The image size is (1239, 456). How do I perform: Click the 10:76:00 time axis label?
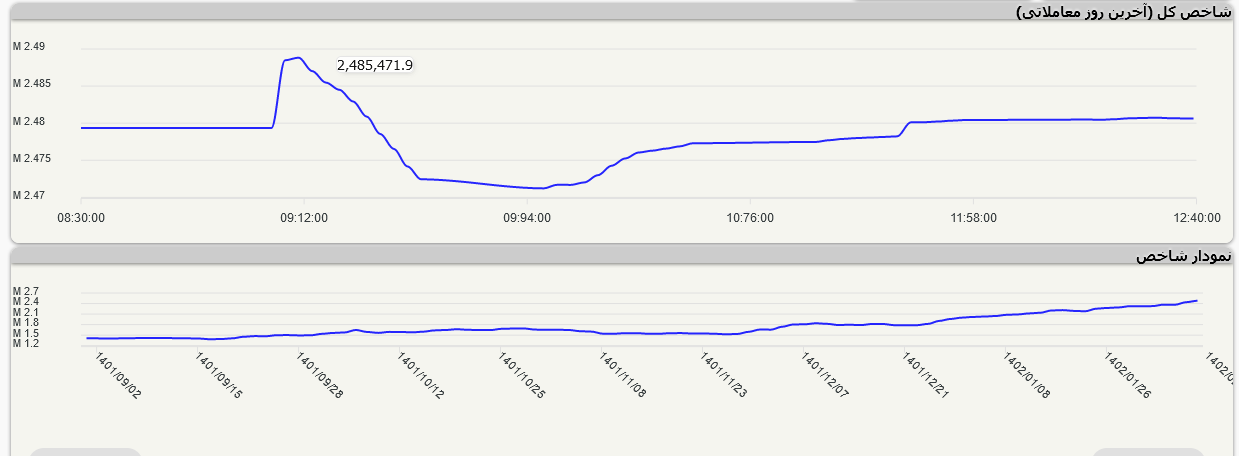[750, 218]
